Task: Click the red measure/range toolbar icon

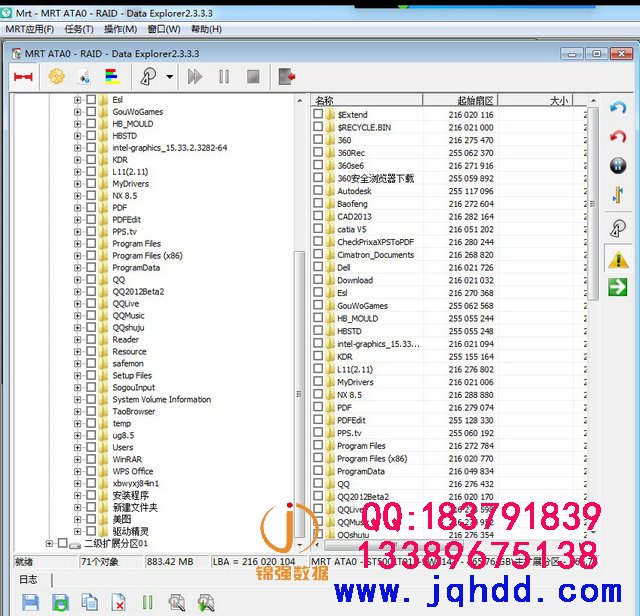Action: point(23,77)
